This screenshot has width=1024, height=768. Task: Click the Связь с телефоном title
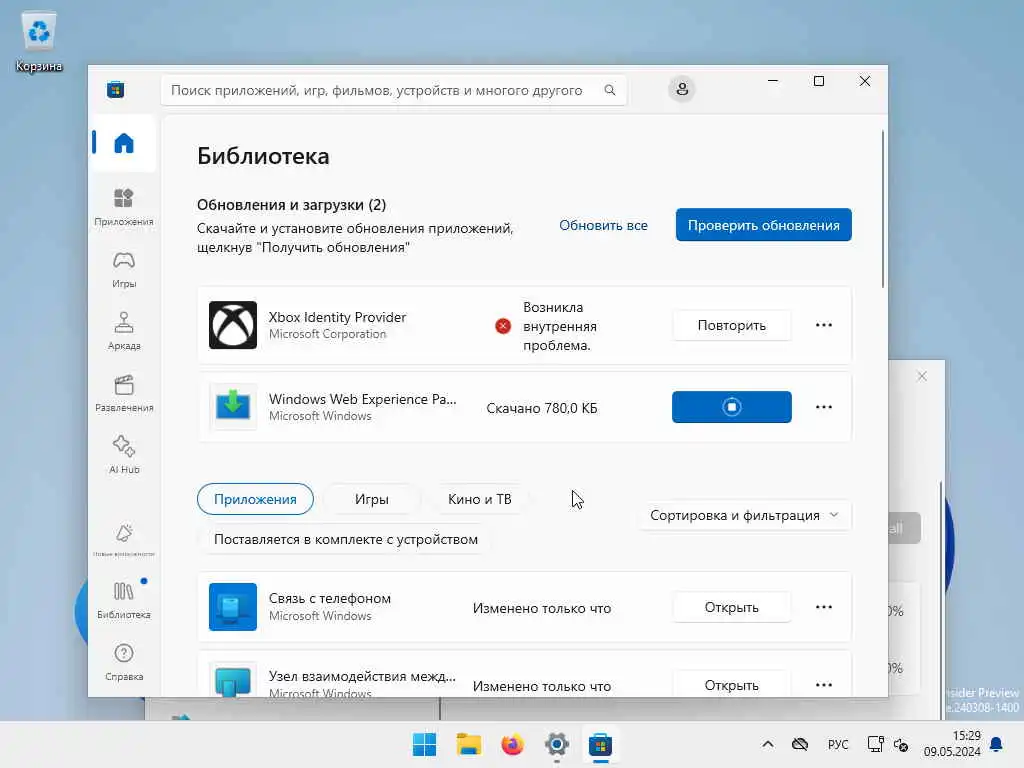[x=330, y=598]
